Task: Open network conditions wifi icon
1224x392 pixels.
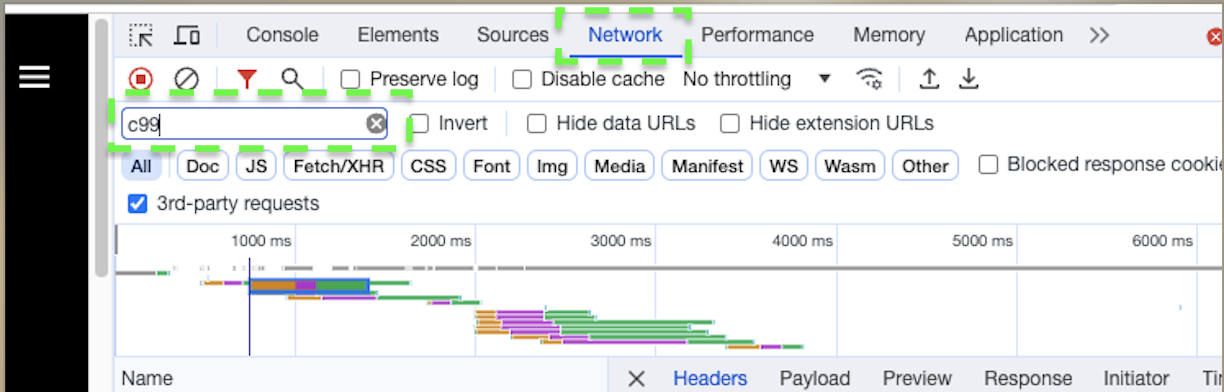Action: point(870,79)
